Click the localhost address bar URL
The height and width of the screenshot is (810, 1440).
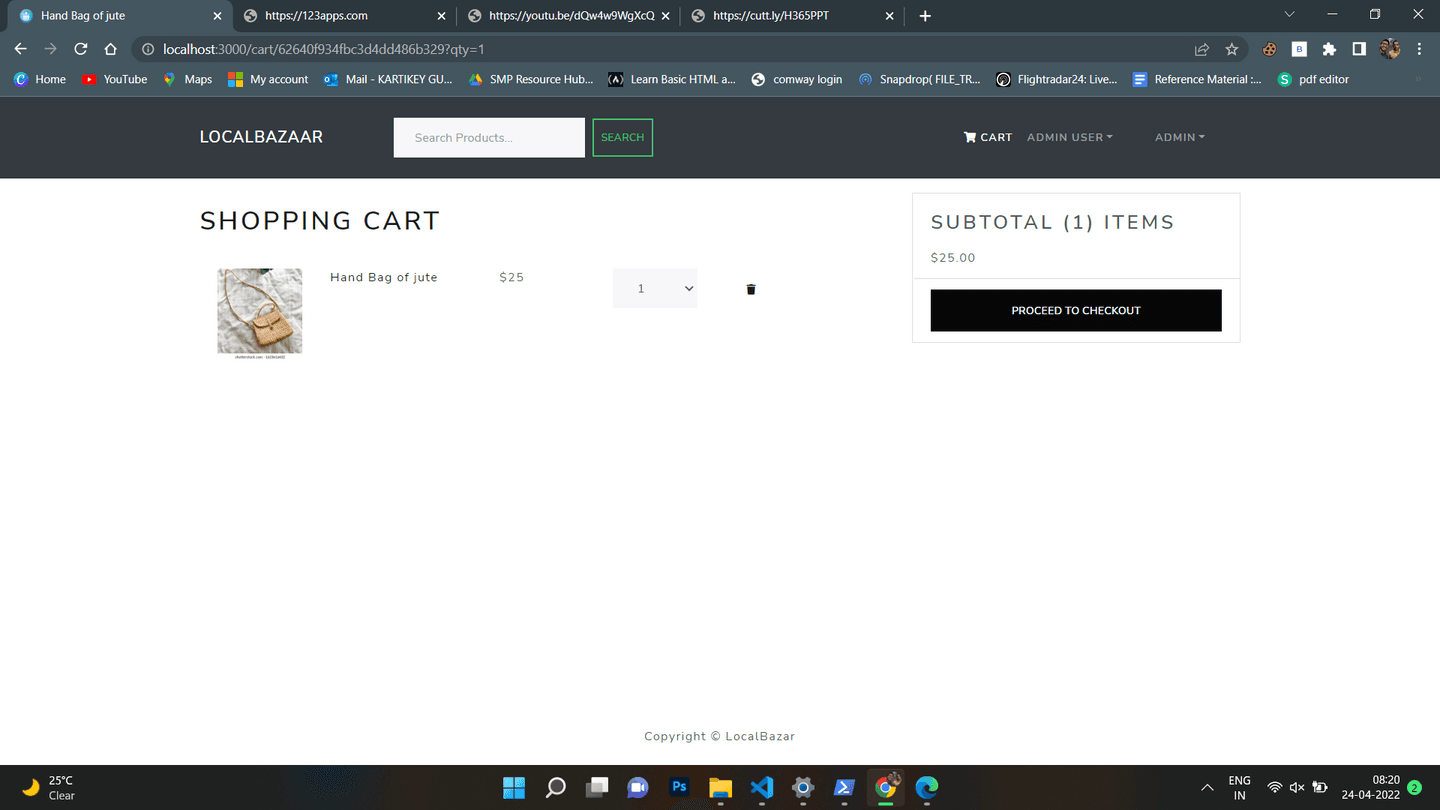tap(324, 49)
